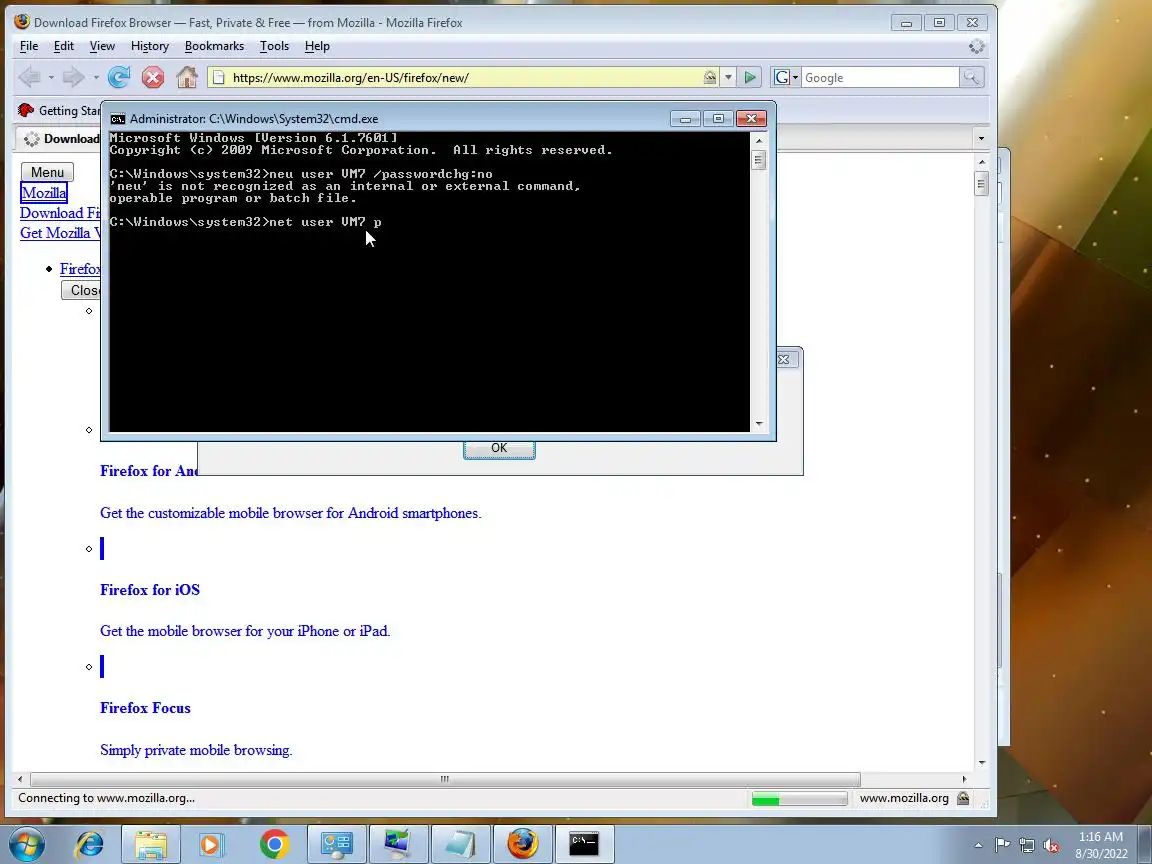Screen dimensions: 1152x864
Task: Click the page loading progress bar
Action: (799, 799)
